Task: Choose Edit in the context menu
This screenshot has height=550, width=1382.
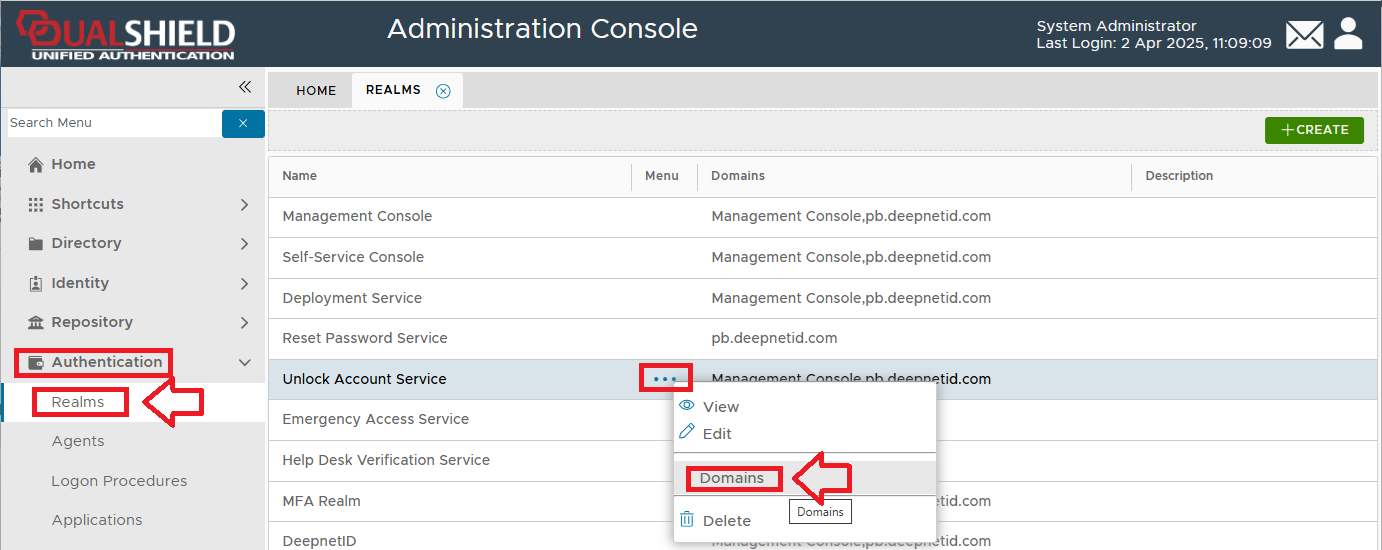Action: (717, 434)
